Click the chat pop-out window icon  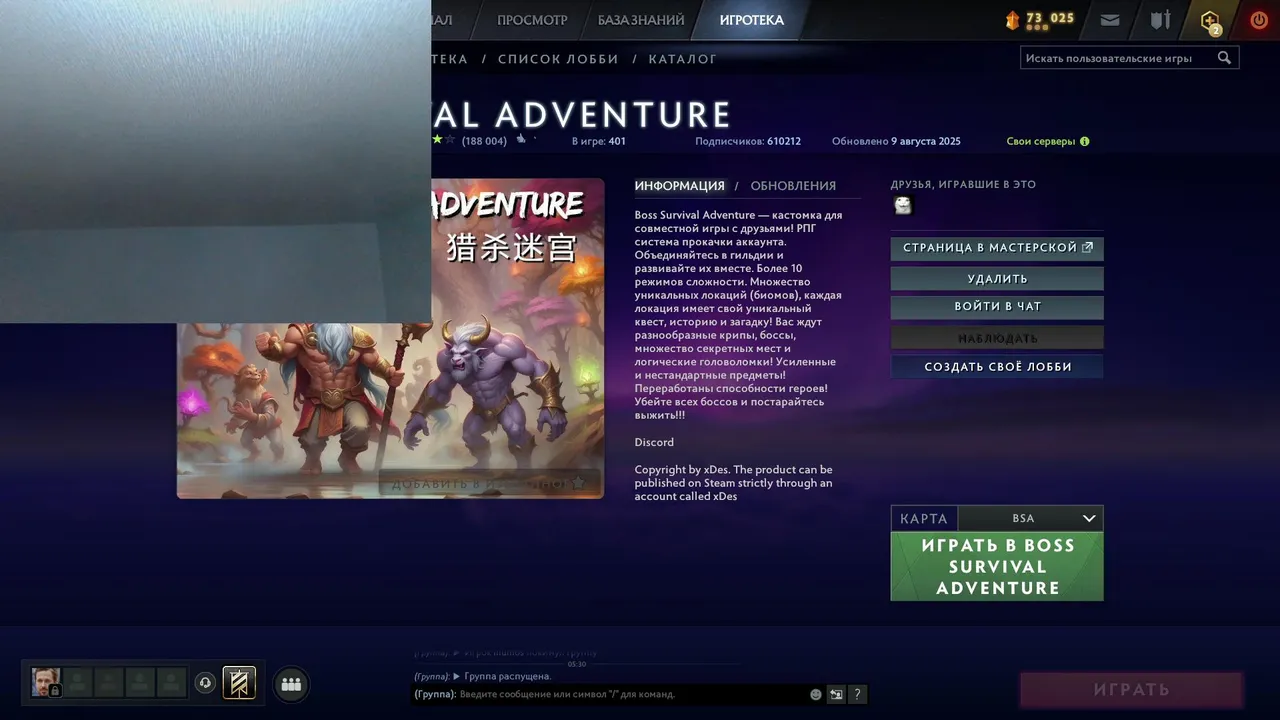[x=836, y=694]
